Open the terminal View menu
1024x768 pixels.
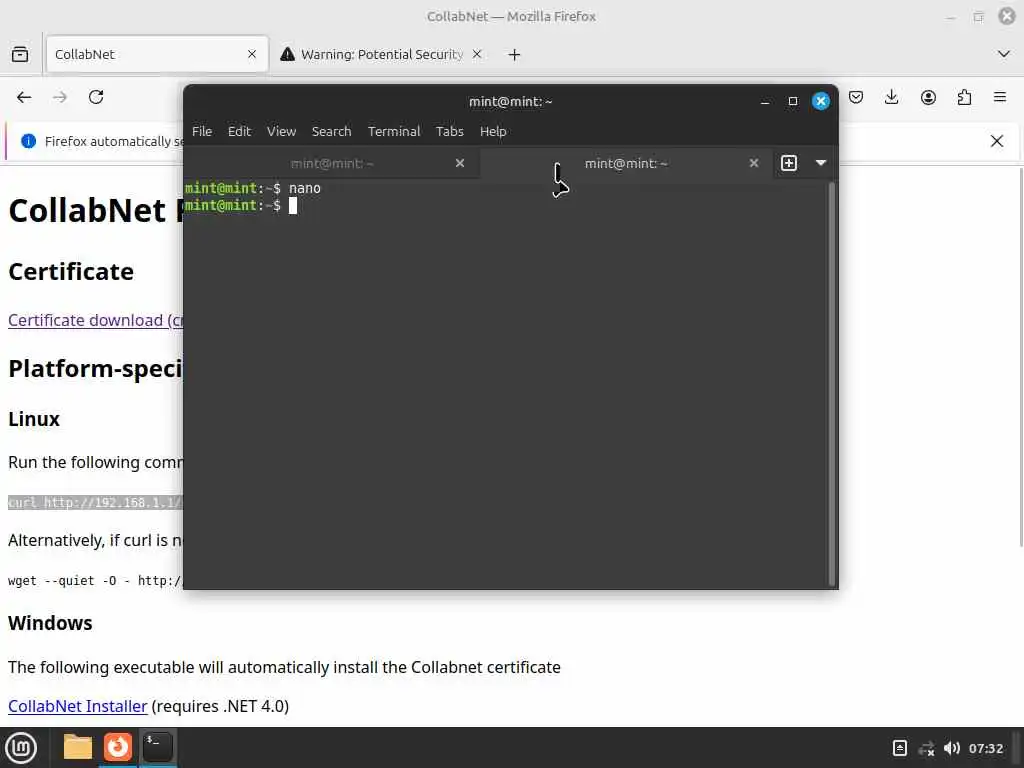(281, 131)
